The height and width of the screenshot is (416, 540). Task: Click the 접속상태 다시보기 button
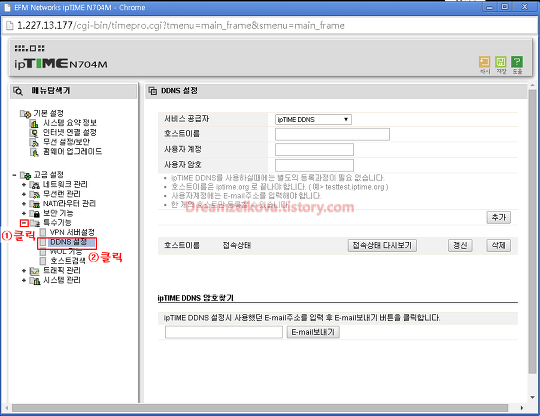click(382, 246)
